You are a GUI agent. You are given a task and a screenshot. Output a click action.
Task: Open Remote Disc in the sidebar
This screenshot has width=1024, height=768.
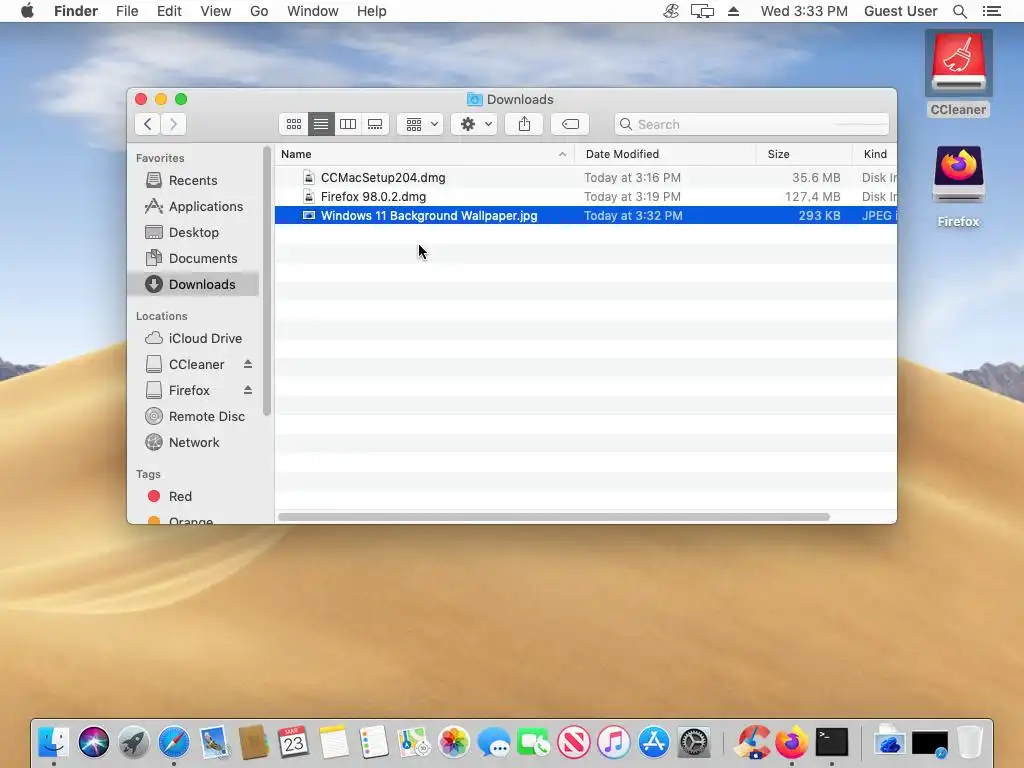[x=193, y=417]
